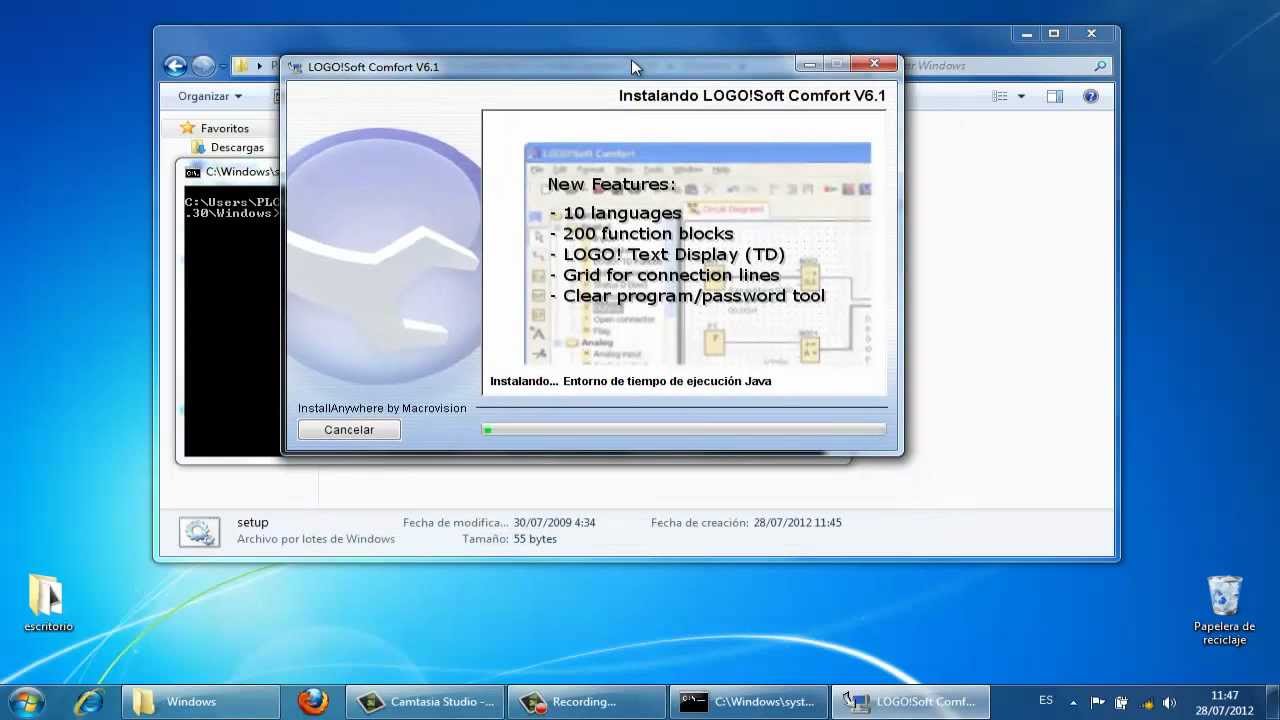The height and width of the screenshot is (720, 1280).
Task: Click the ES language indicator
Action: pos(1046,701)
